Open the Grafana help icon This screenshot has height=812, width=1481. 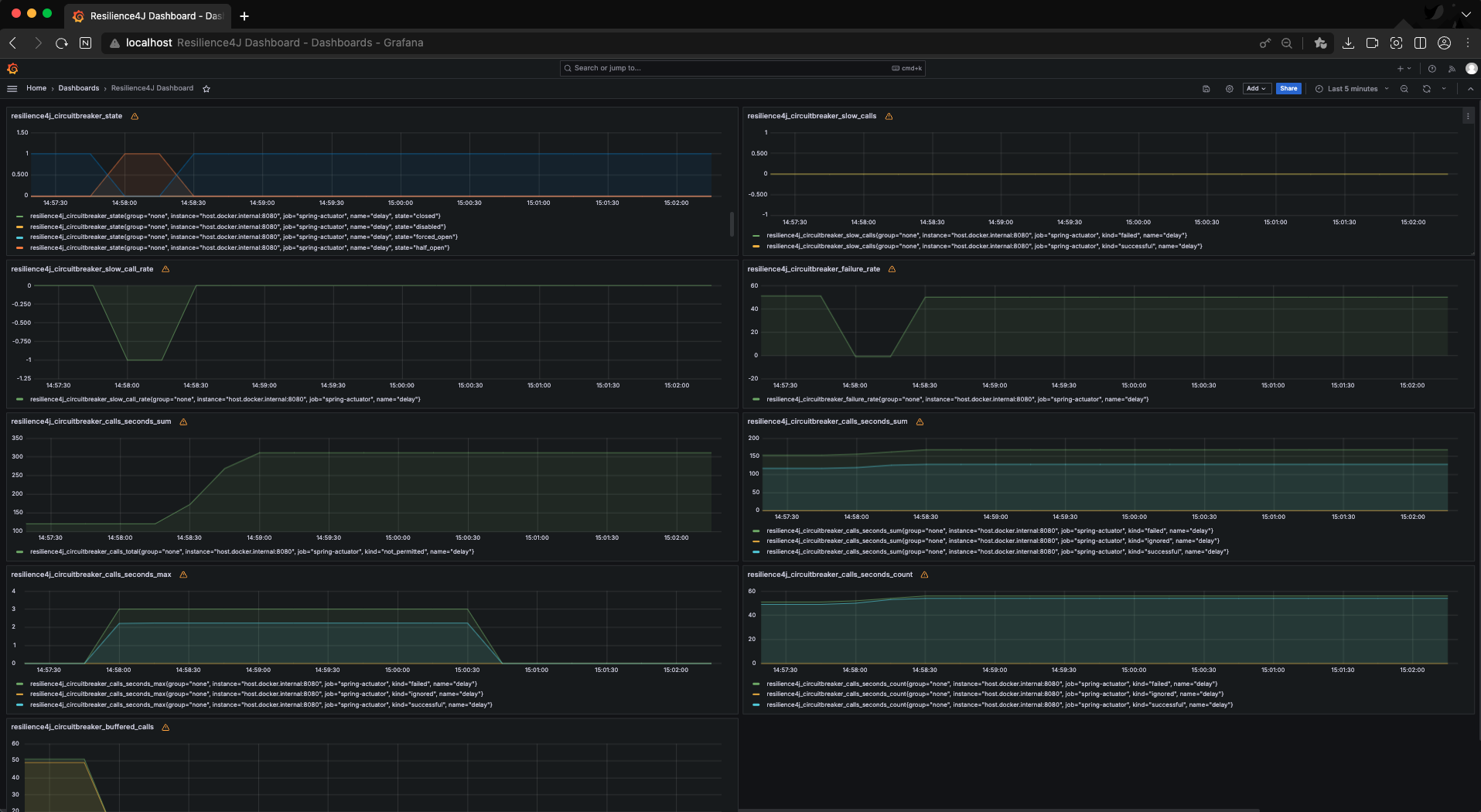point(1432,69)
